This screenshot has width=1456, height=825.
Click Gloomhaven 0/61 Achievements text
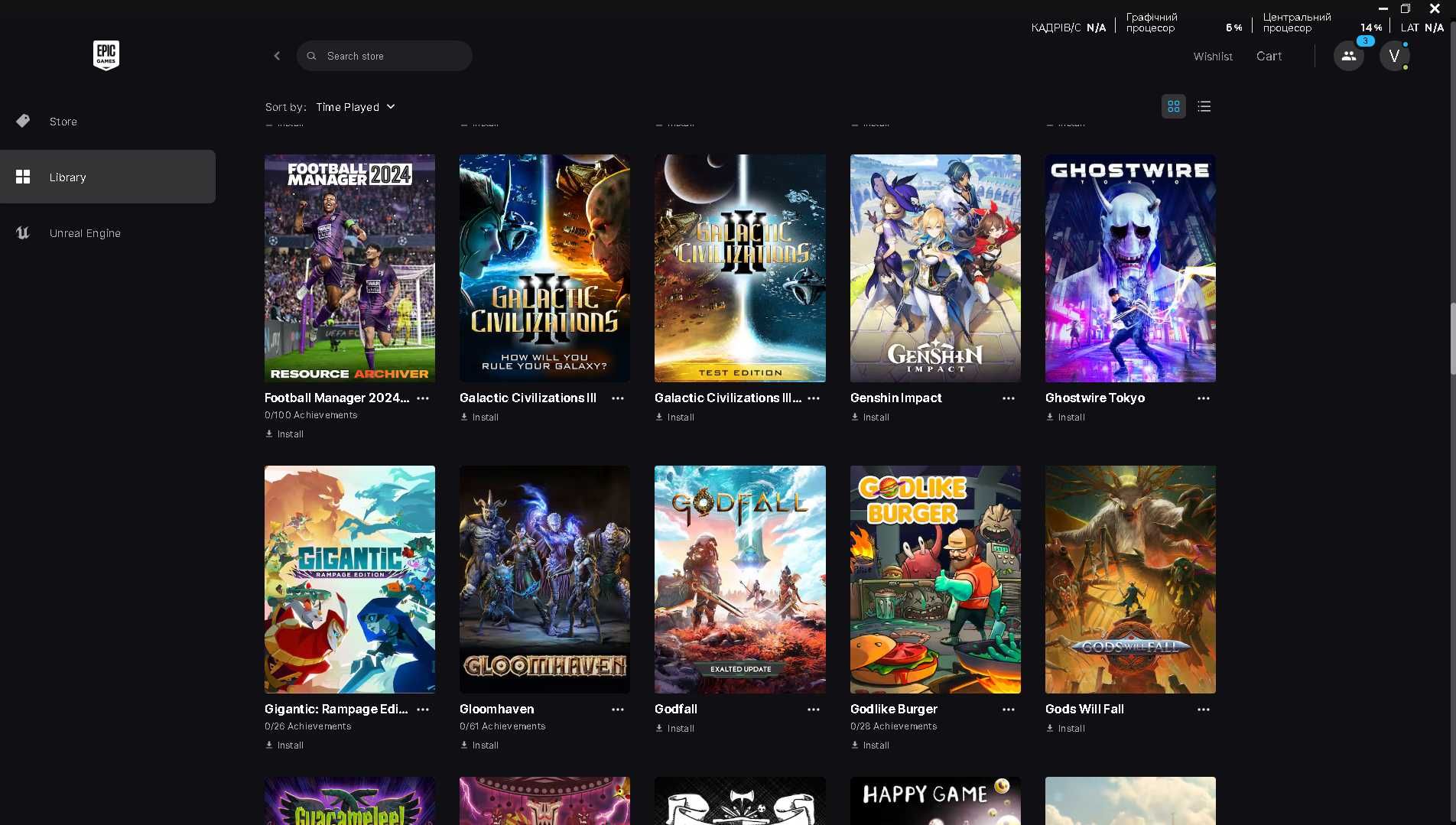tap(502, 726)
